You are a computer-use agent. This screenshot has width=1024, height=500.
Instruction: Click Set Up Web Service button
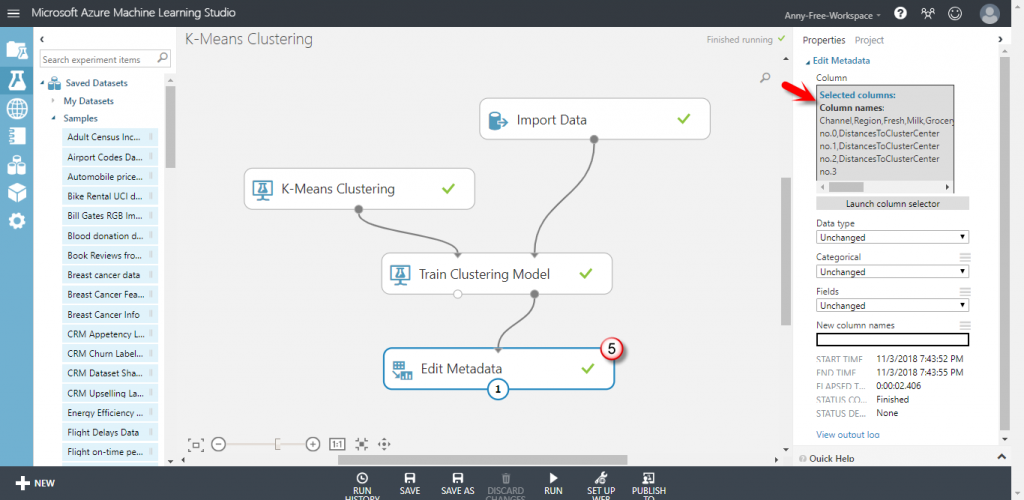pyautogui.click(x=601, y=484)
